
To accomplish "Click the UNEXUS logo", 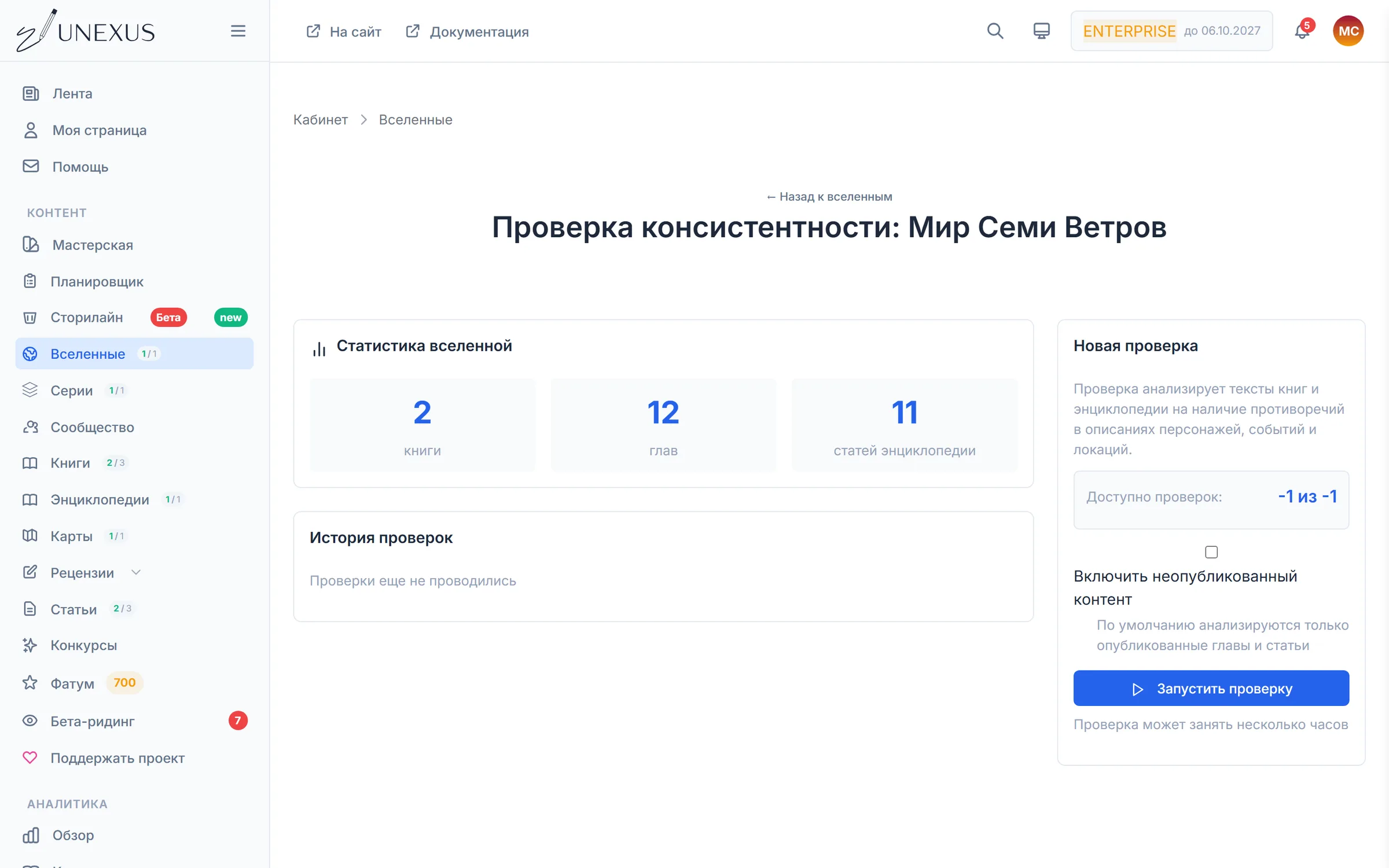I will (x=86, y=31).
